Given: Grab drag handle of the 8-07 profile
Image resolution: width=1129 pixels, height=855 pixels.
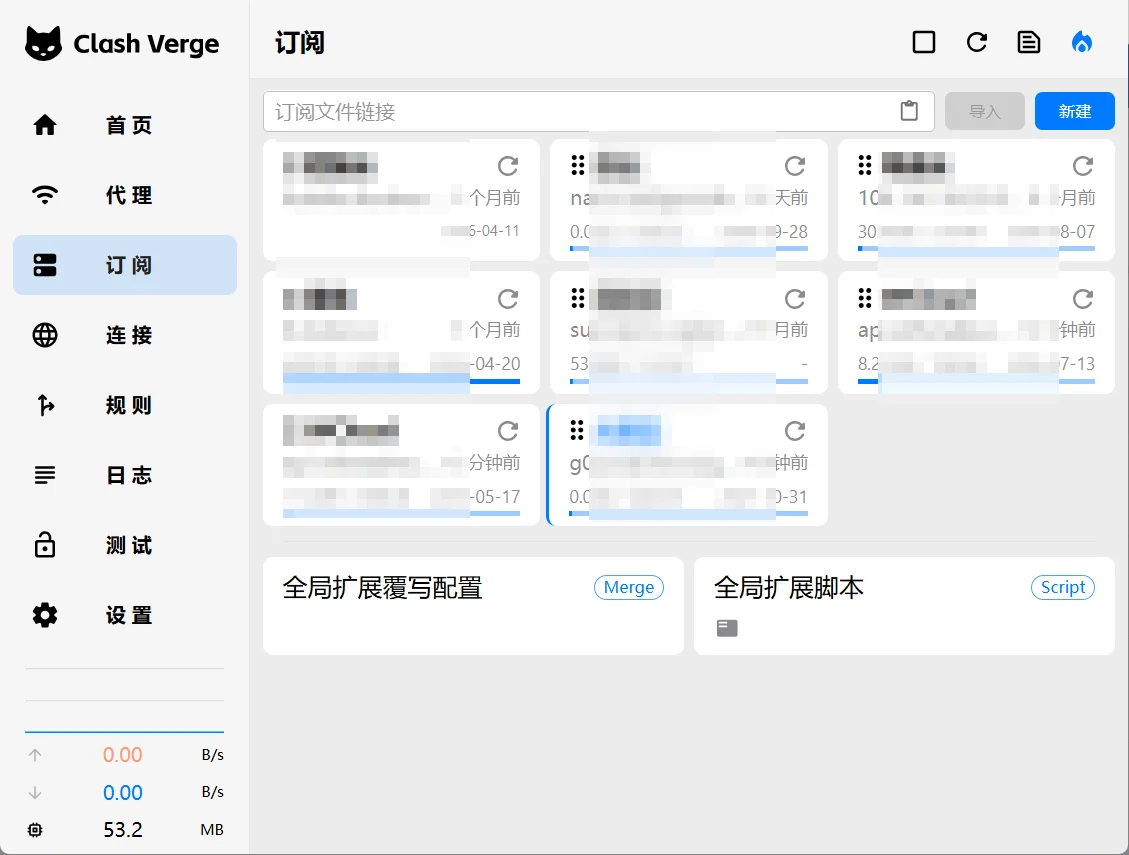Looking at the screenshot, I should (x=865, y=166).
